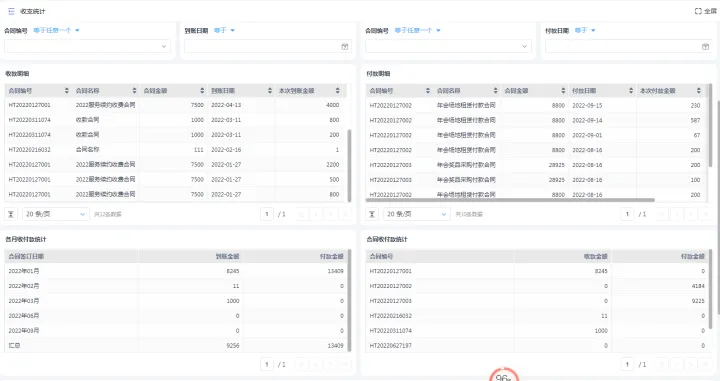Click 付款明细 table vertical scrollbar
This screenshot has height=381, width=720.
coord(711,125)
